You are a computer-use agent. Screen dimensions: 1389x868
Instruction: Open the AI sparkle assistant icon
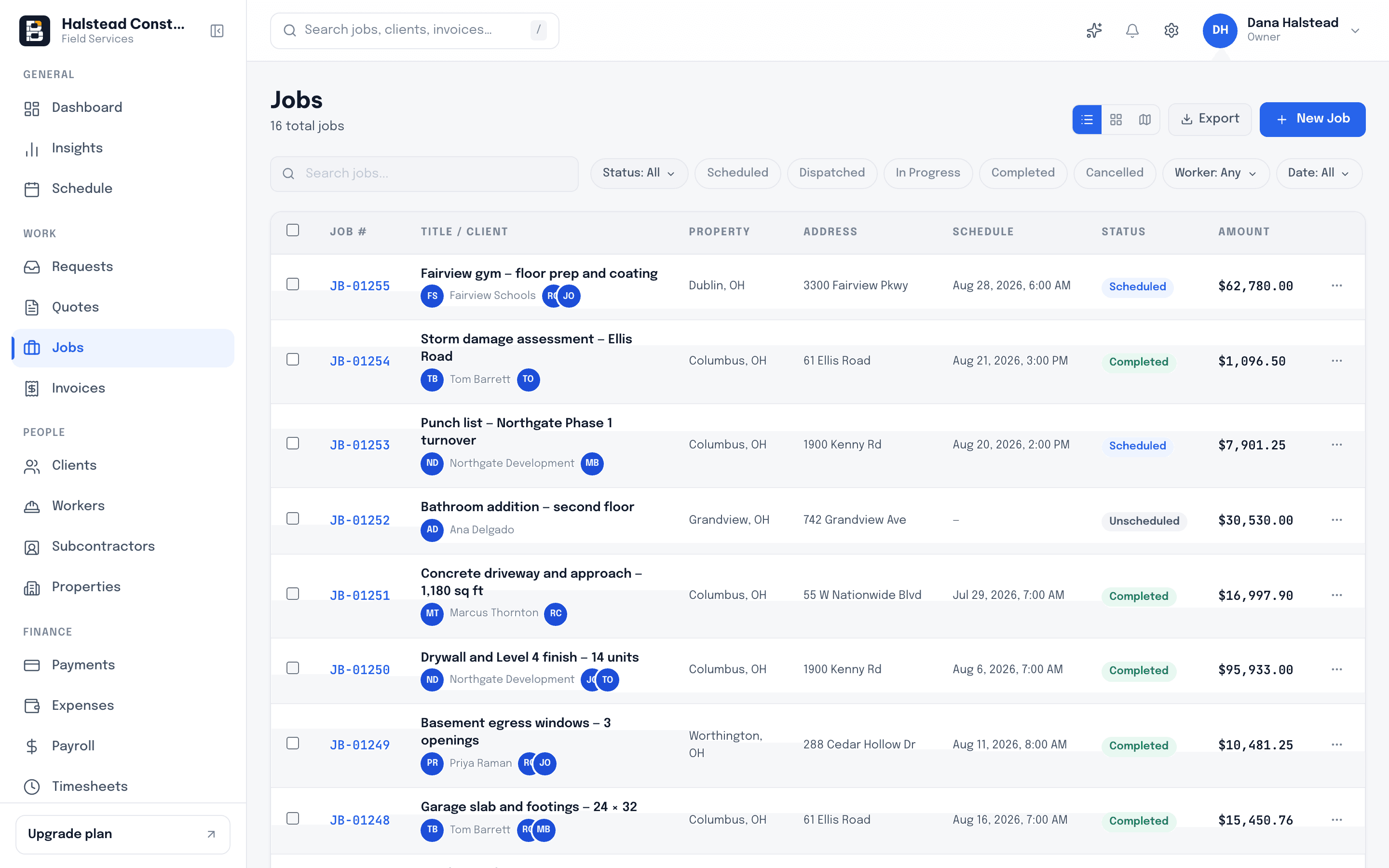(1094, 30)
